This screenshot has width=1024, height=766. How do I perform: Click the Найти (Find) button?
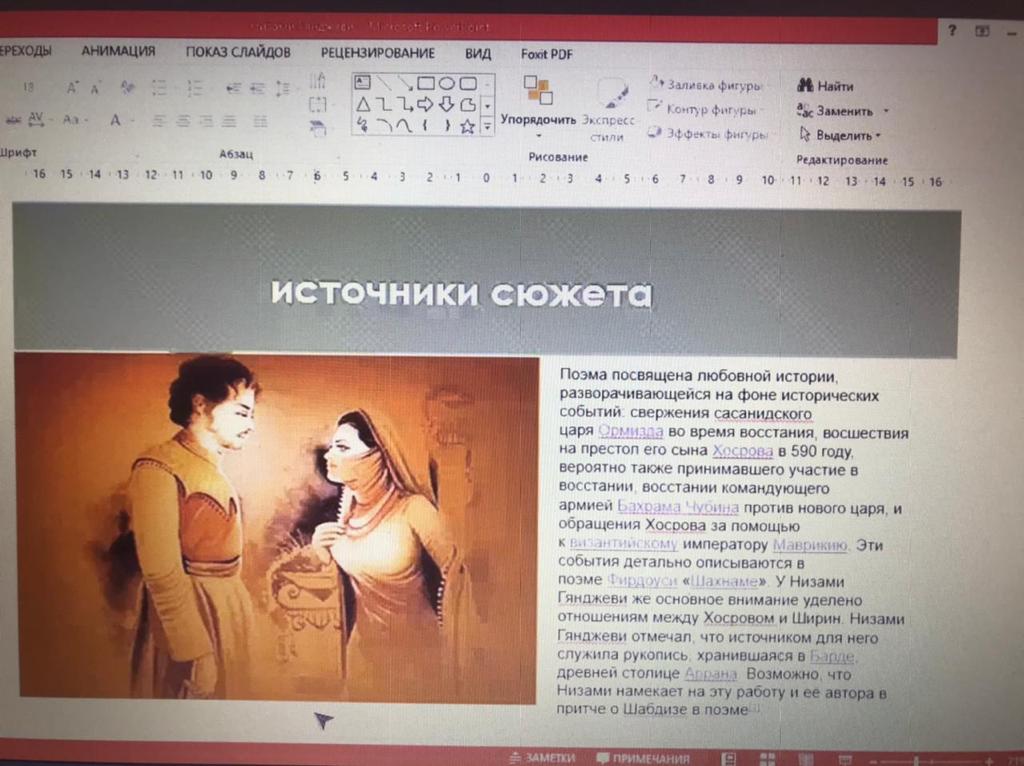(x=825, y=86)
